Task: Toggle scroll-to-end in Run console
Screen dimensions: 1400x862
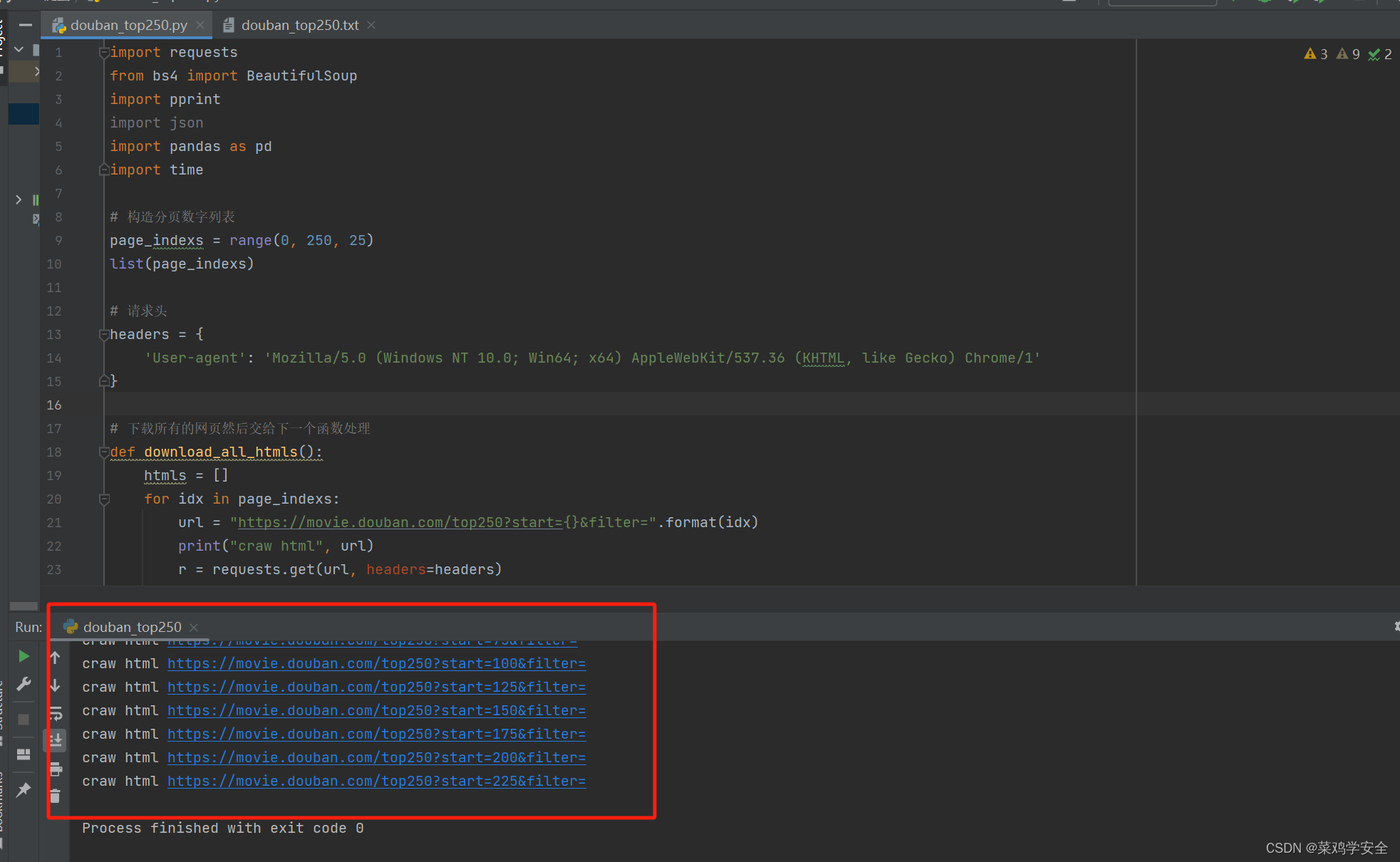Action: [56, 741]
